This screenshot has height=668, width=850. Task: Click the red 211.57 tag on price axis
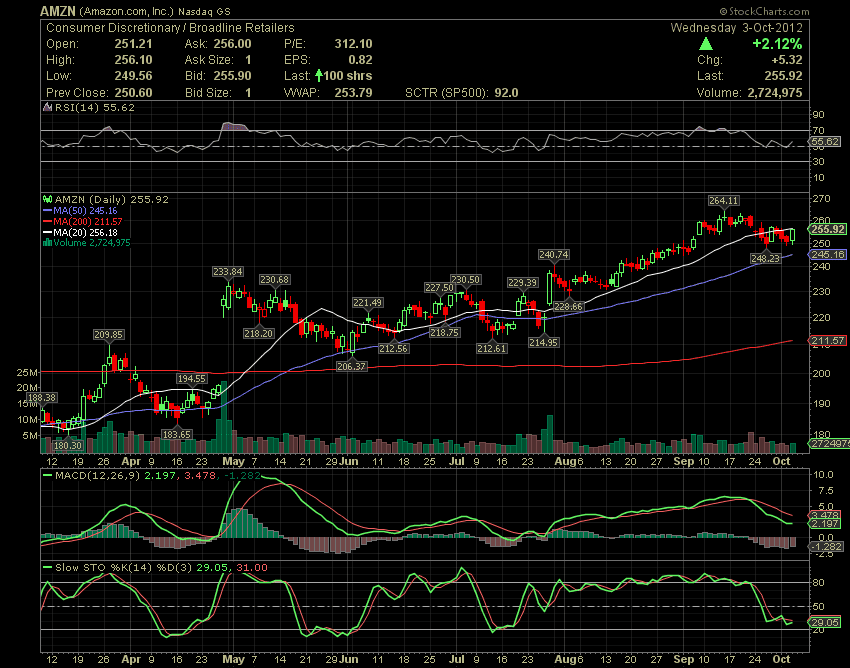tap(828, 341)
